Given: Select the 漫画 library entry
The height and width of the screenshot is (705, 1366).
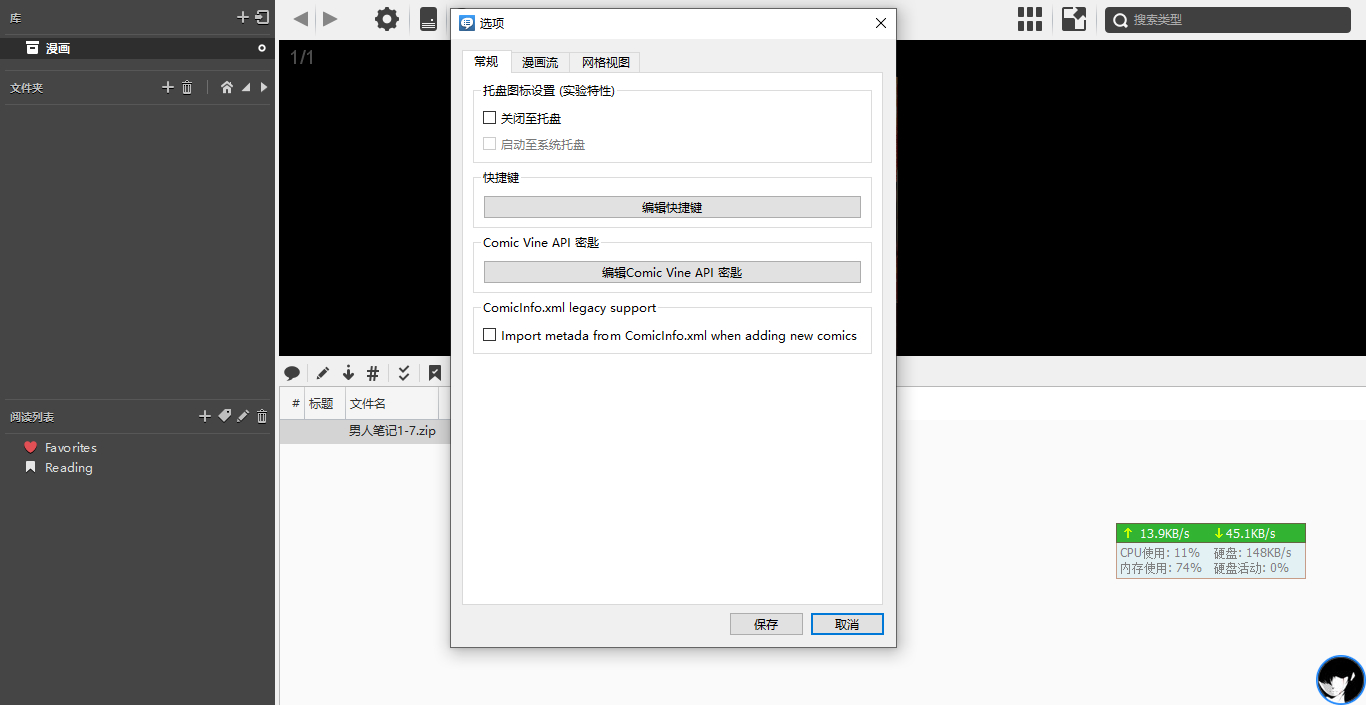Looking at the screenshot, I should click(x=137, y=48).
